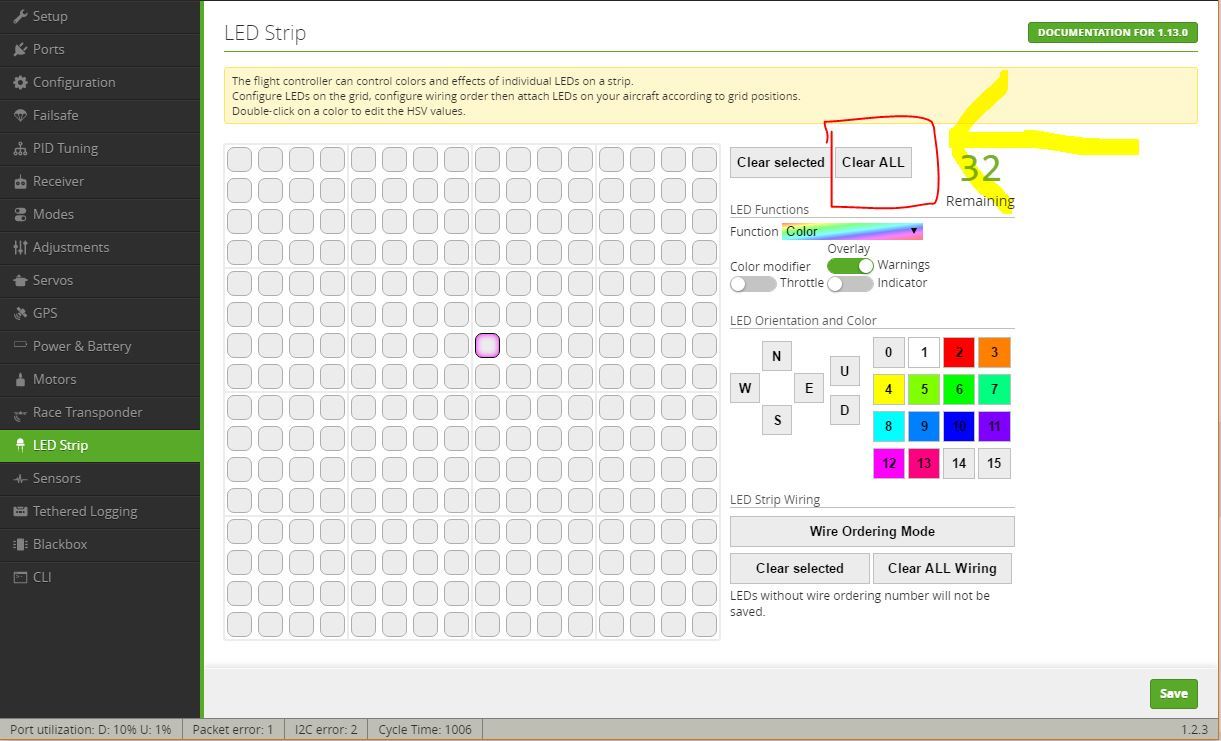Click the Clear ALL Wiring button
The image size is (1221, 741).
click(942, 568)
